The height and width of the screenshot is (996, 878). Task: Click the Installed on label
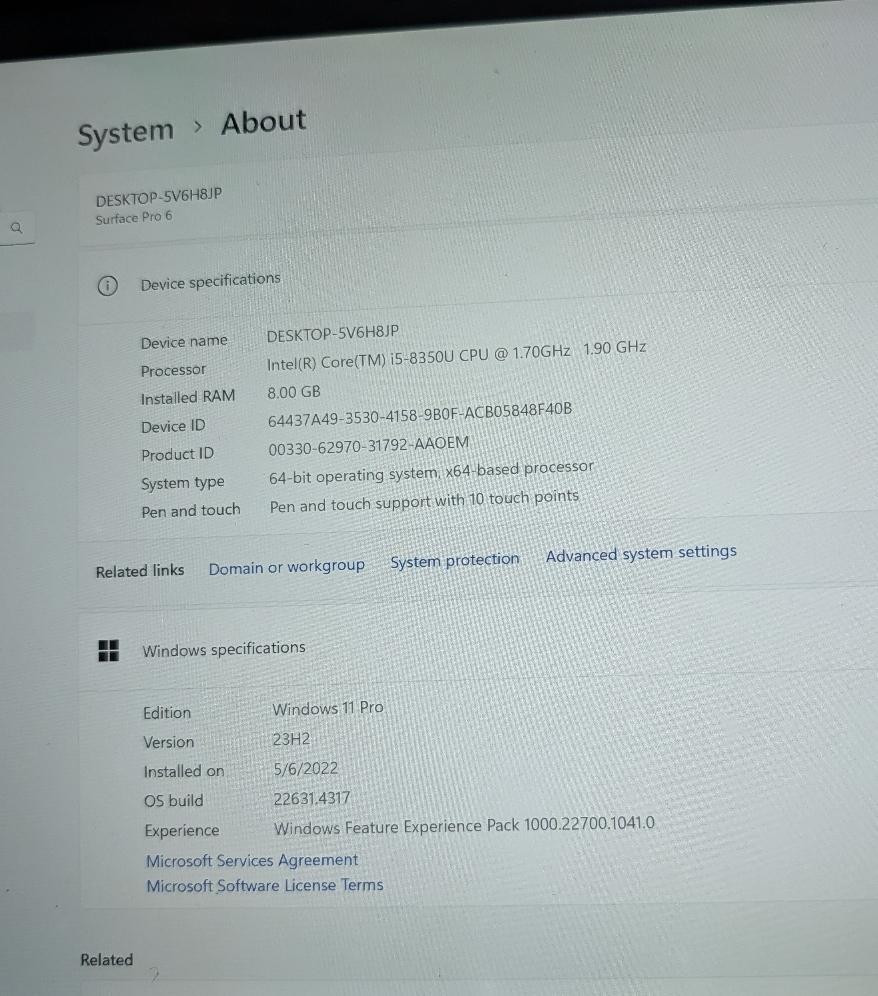pos(184,771)
